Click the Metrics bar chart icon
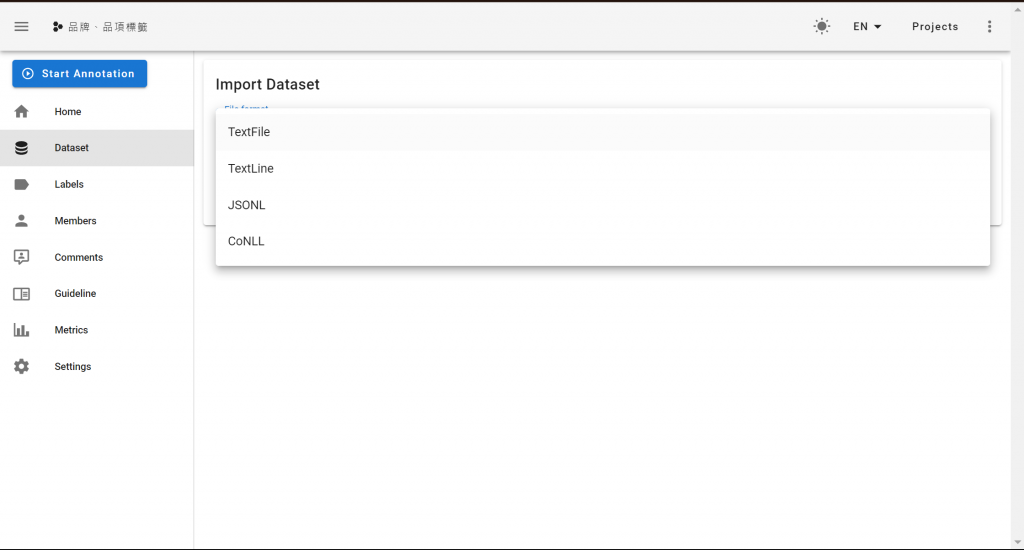 22,330
